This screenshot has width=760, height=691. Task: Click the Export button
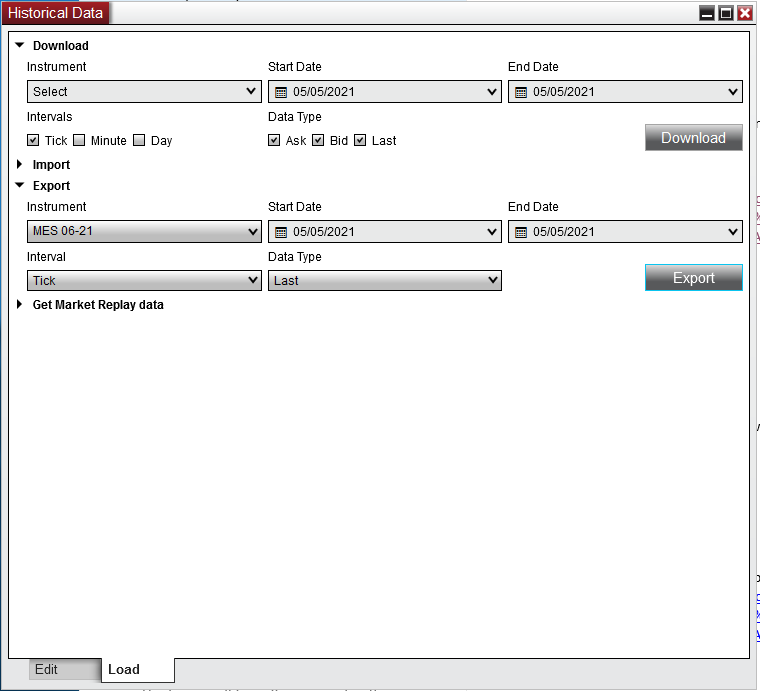click(694, 278)
